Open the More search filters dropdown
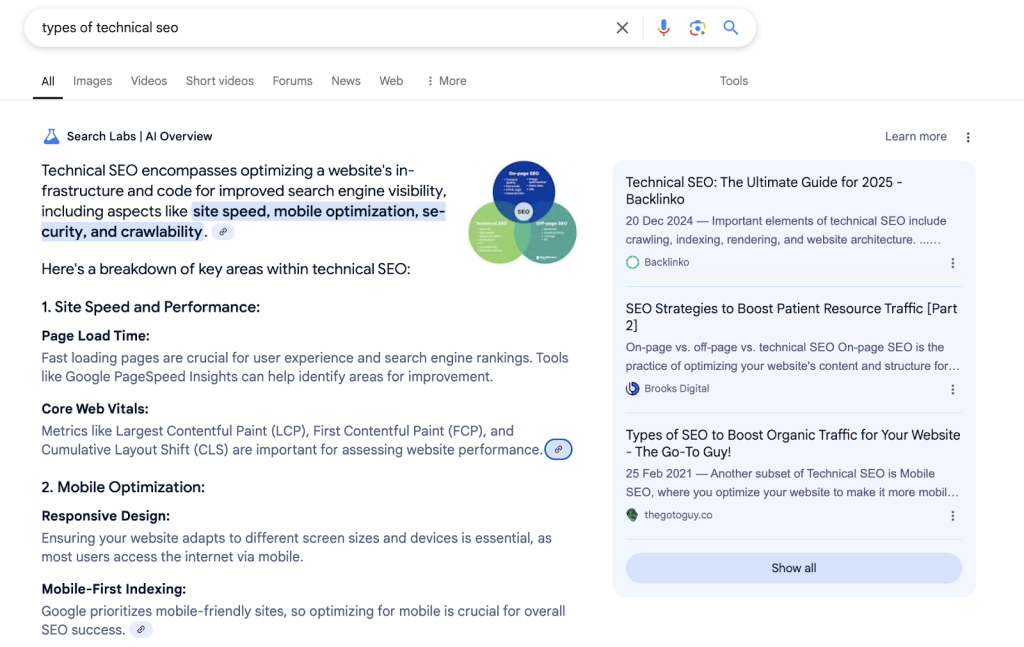This screenshot has height=647, width=1024. 446,80
